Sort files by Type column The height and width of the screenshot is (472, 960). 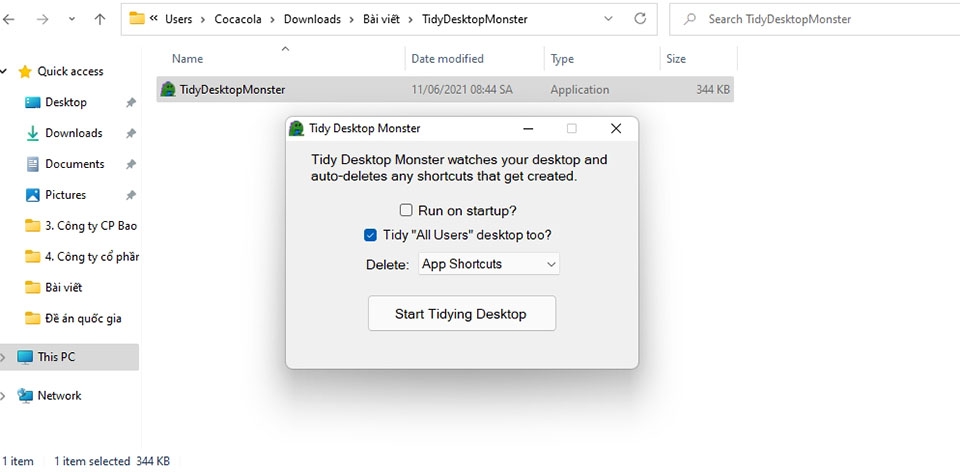[x=561, y=59]
